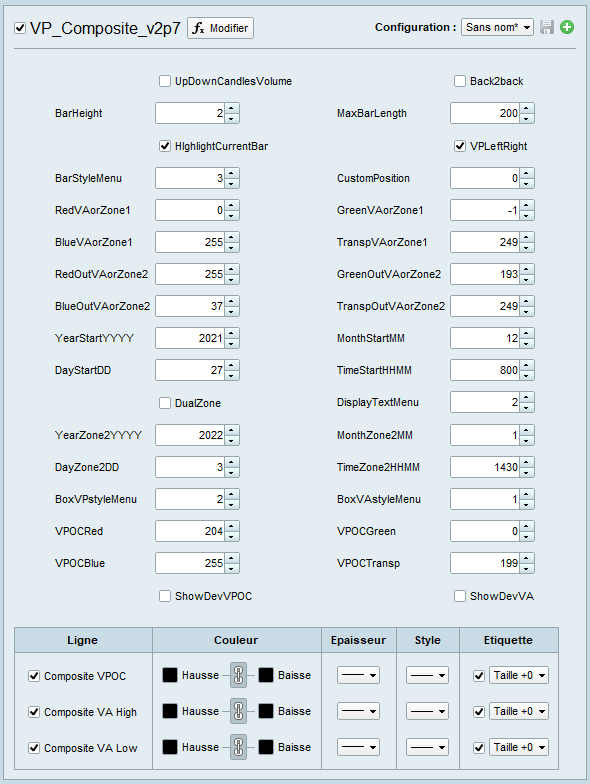Increase BarStyleMenu with the up arrow
The image size is (590, 784).
(232, 173)
